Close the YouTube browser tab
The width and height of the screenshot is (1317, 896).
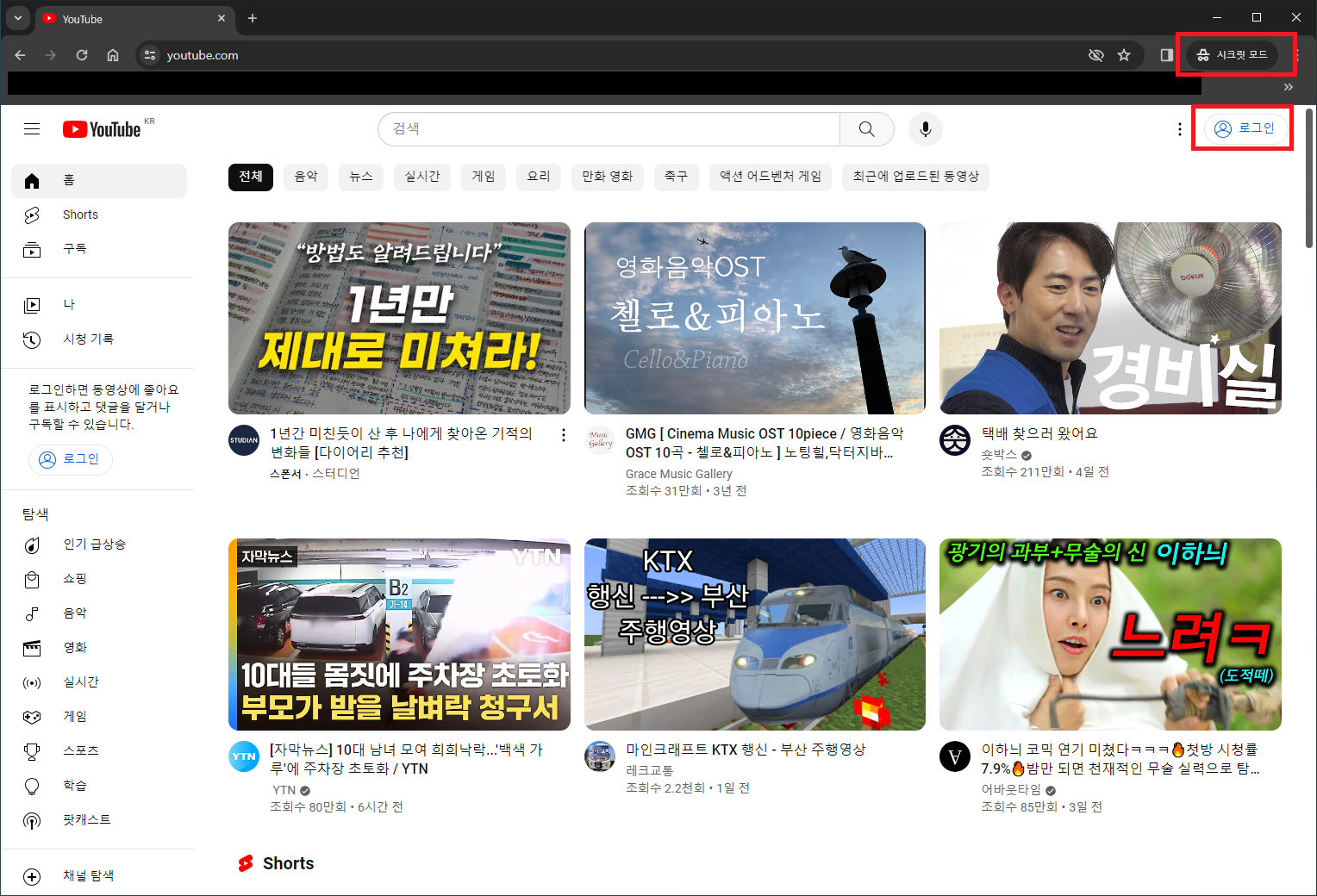pyautogui.click(x=222, y=18)
